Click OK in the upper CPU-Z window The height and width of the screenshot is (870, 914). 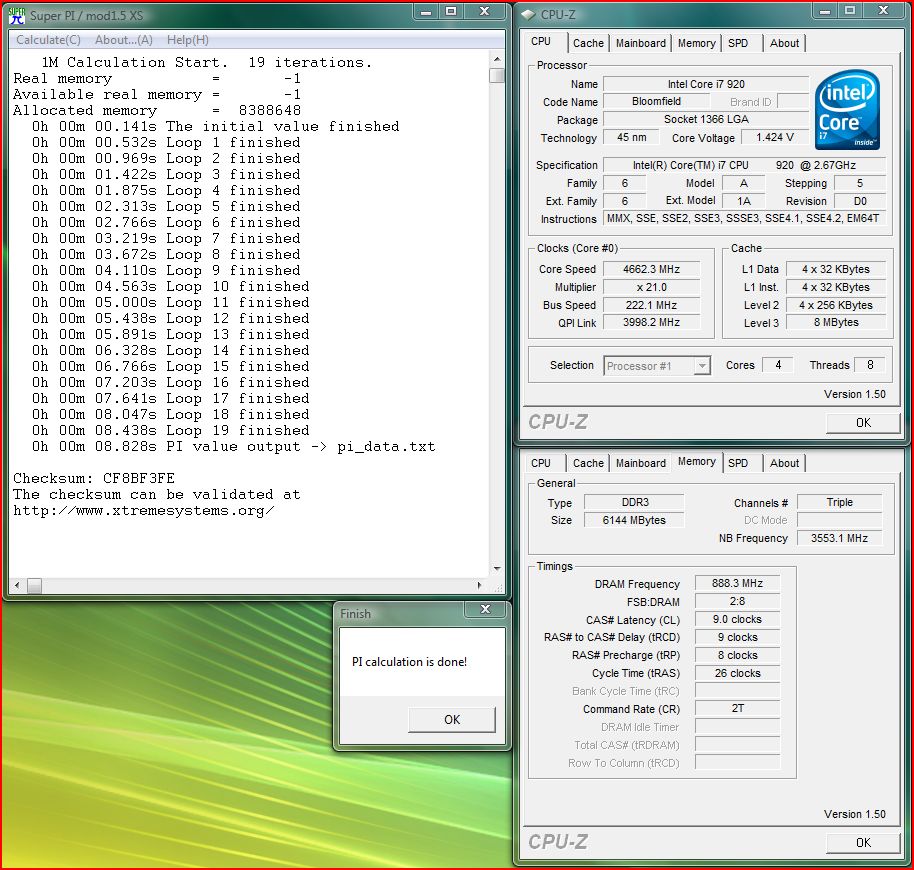pyautogui.click(x=863, y=422)
